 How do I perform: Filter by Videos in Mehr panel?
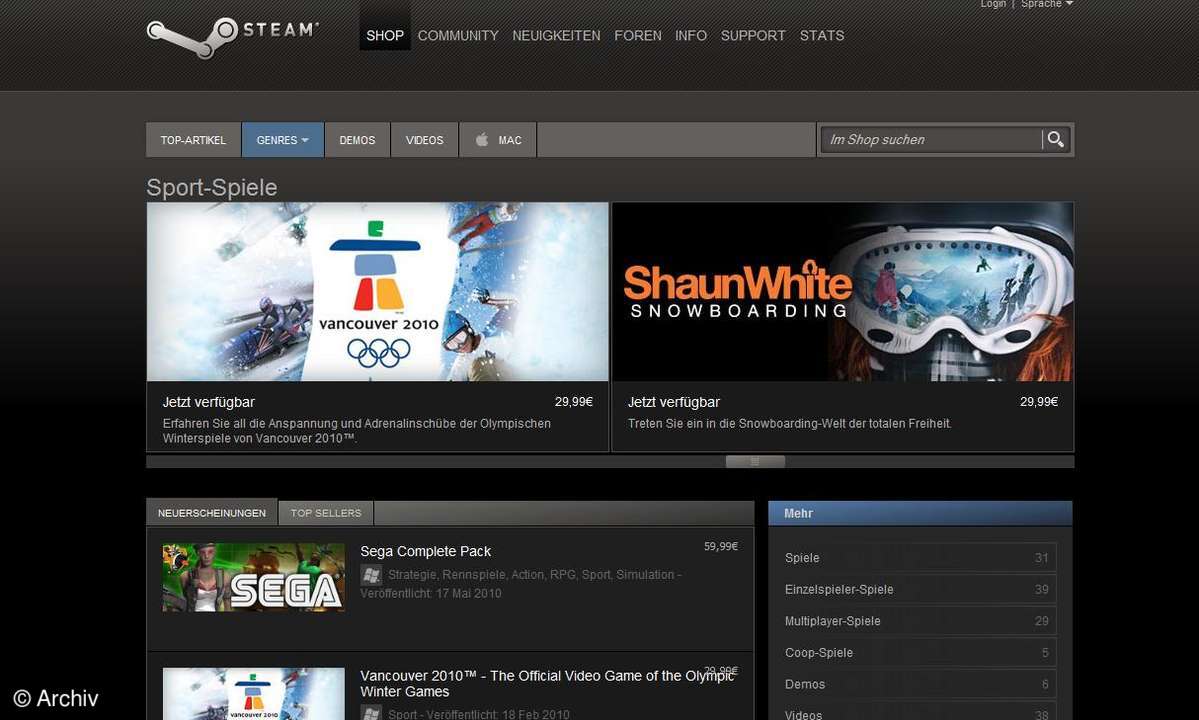(920, 712)
